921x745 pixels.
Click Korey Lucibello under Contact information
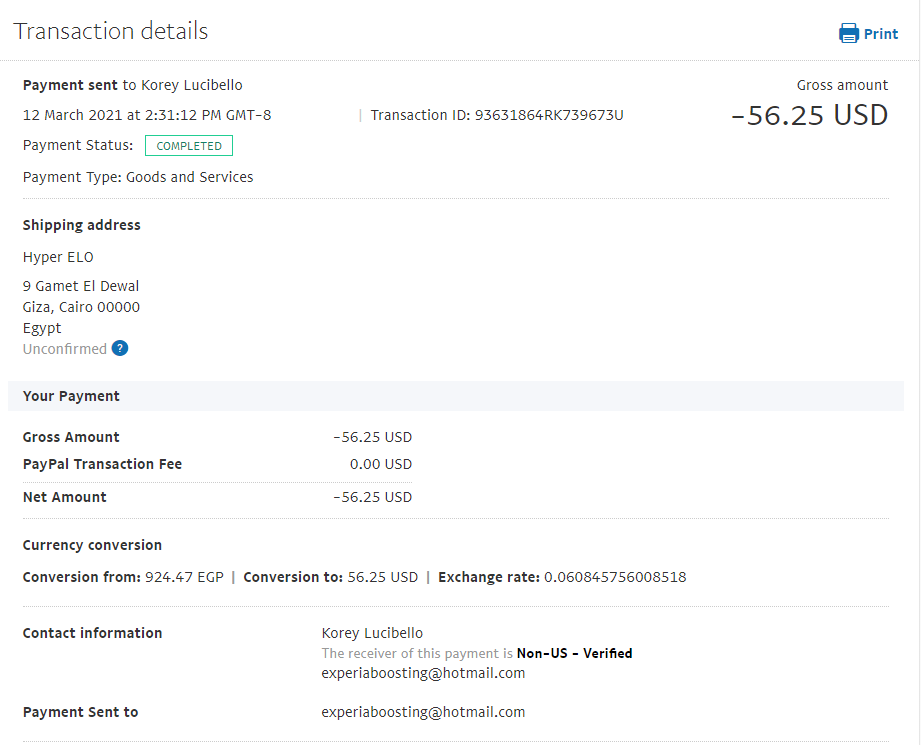point(372,633)
